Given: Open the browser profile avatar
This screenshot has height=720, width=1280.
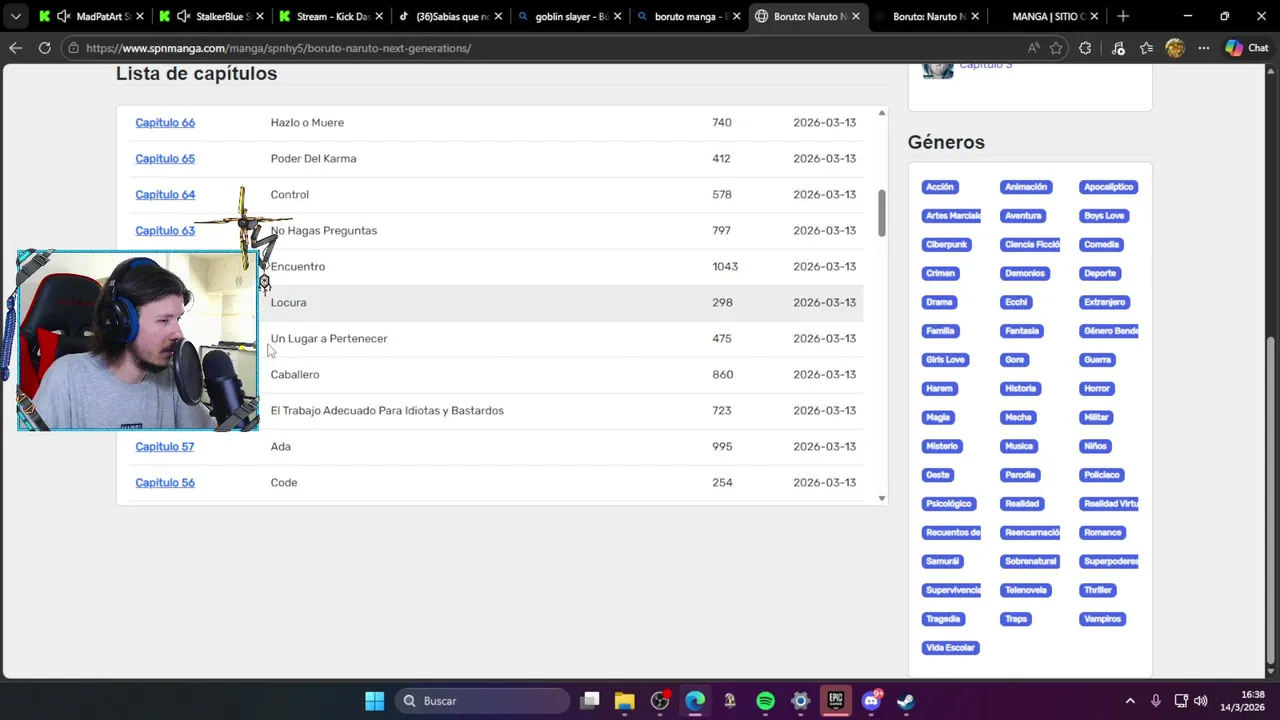Looking at the screenshot, I should pos(1175,48).
